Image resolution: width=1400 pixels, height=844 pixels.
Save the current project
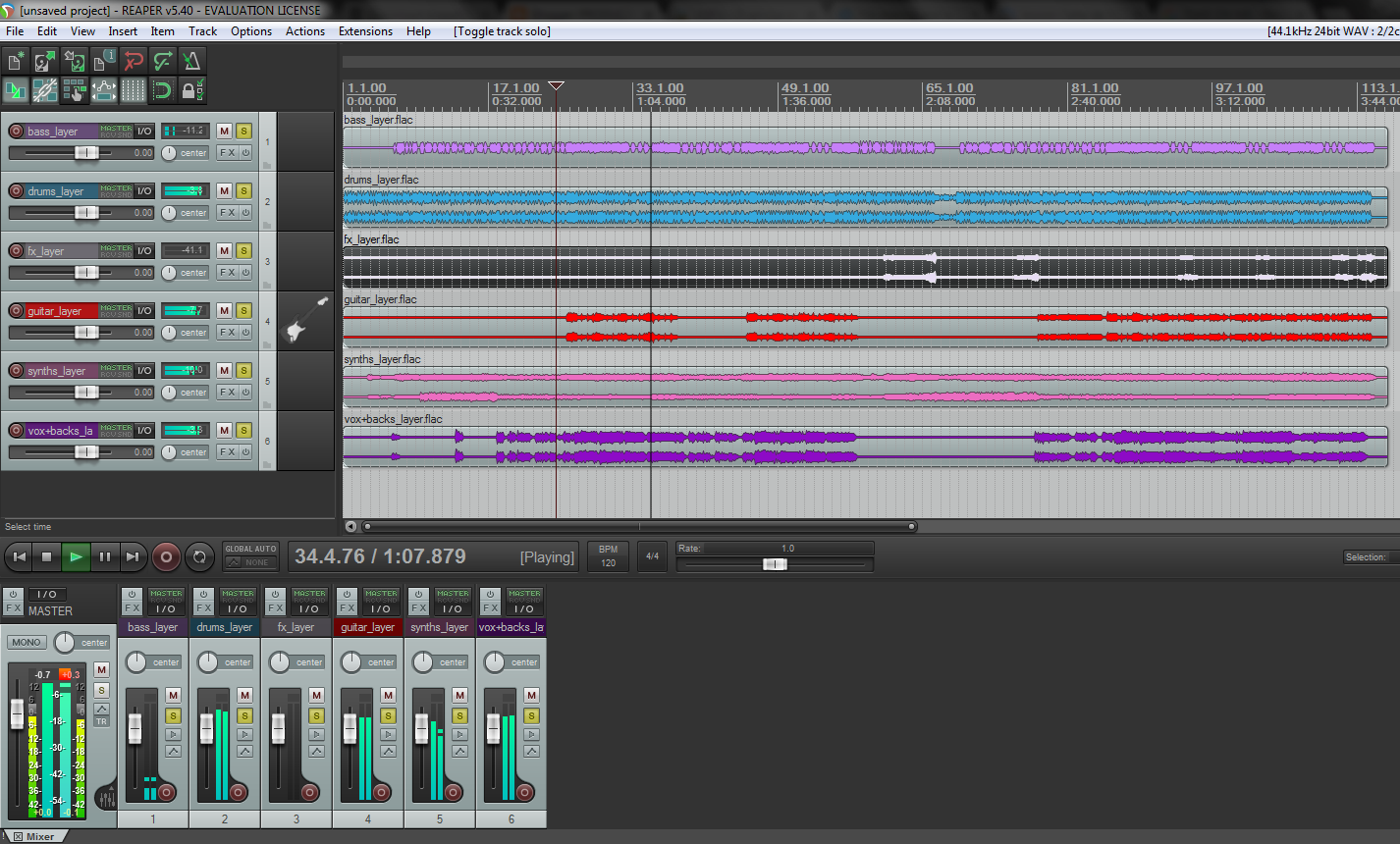pyautogui.click(x=74, y=60)
